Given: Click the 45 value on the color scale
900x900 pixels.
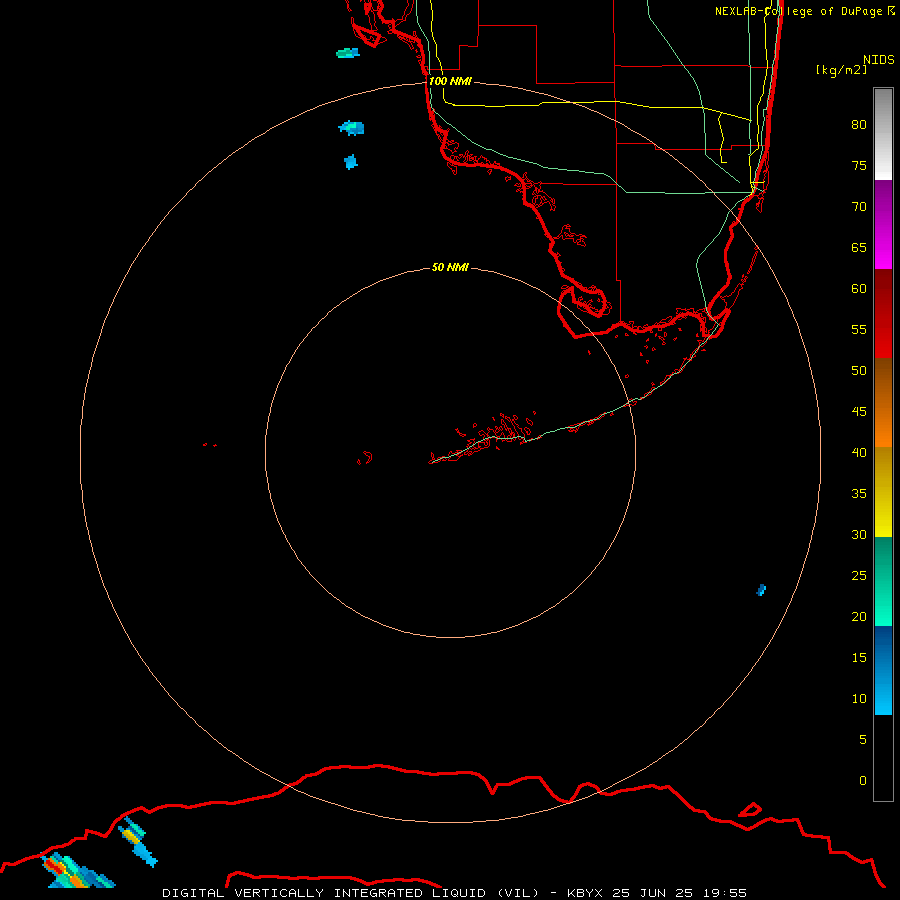Looking at the screenshot, I should [859, 412].
